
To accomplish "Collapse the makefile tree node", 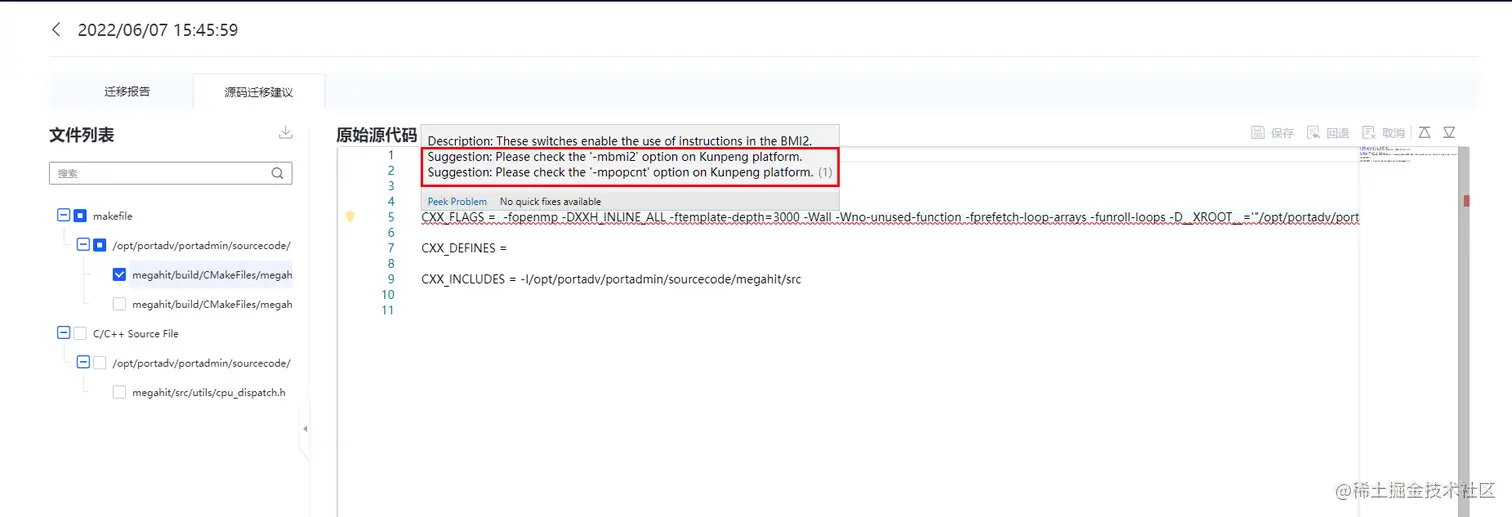I will point(64,215).
